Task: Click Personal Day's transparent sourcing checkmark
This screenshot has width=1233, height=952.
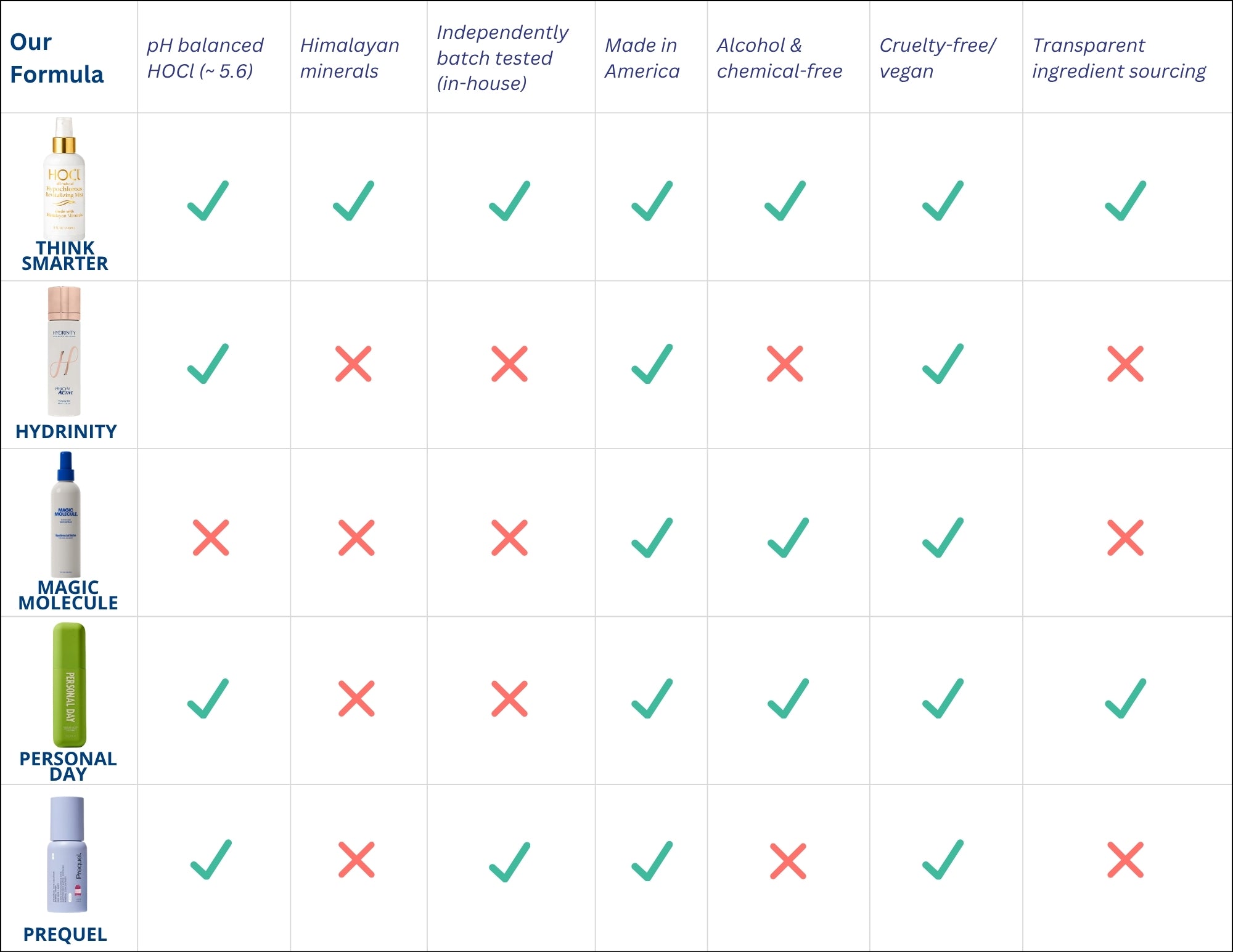Action: (1125, 699)
